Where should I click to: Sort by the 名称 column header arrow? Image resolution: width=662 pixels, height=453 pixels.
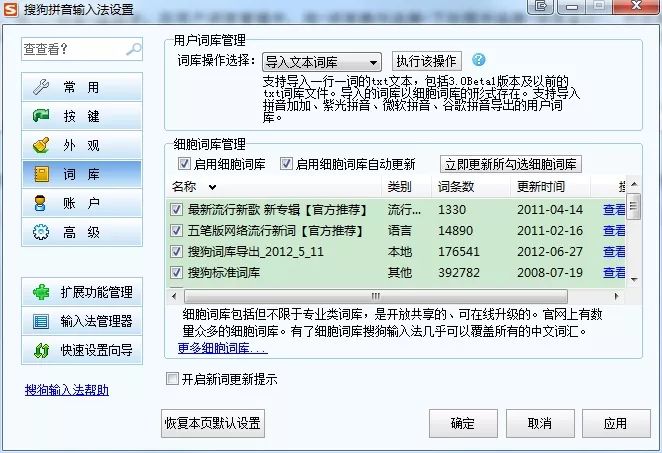click(x=212, y=187)
